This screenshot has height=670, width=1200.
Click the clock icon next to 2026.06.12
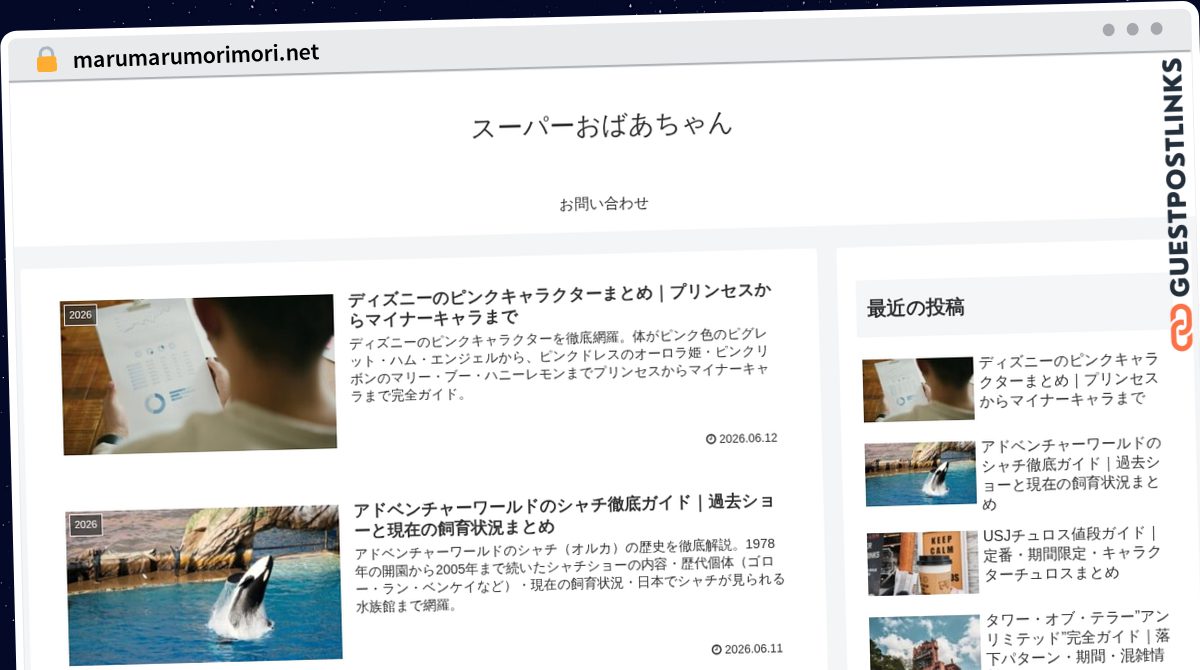pyautogui.click(x=711, y=438)
